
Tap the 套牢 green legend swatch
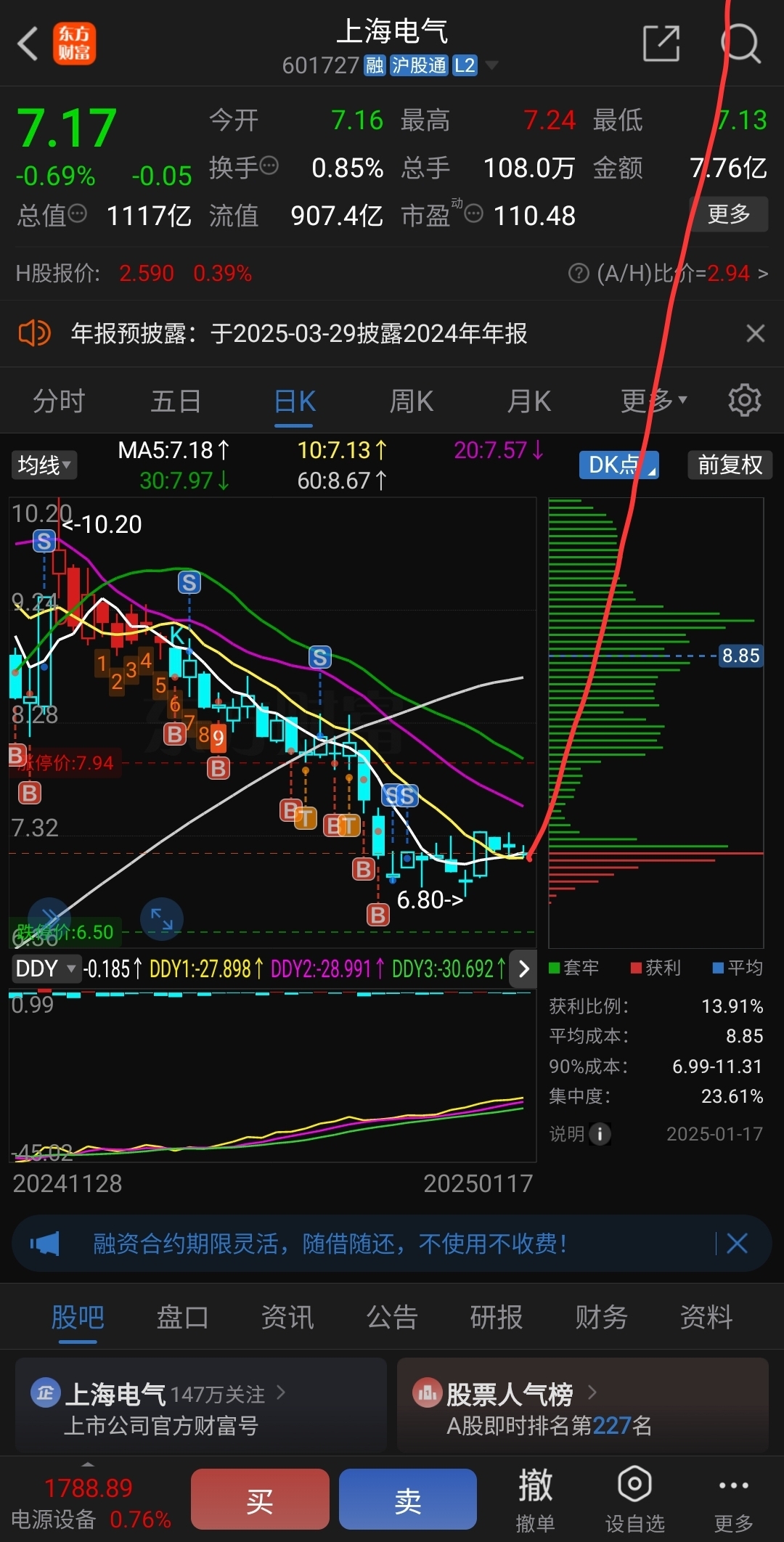[x=555, y=968]
